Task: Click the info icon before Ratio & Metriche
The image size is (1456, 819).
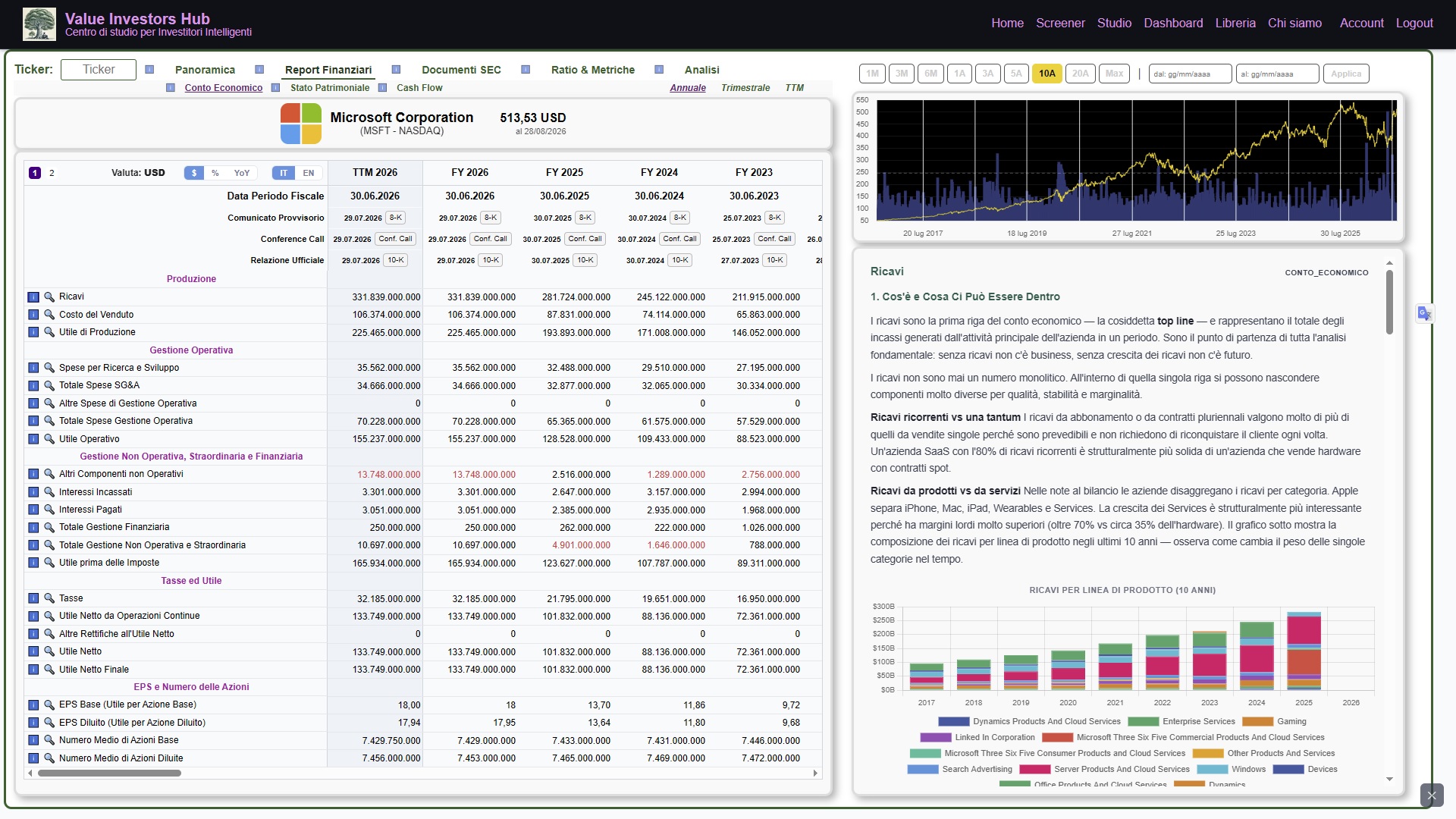Action: click(526, 70)
